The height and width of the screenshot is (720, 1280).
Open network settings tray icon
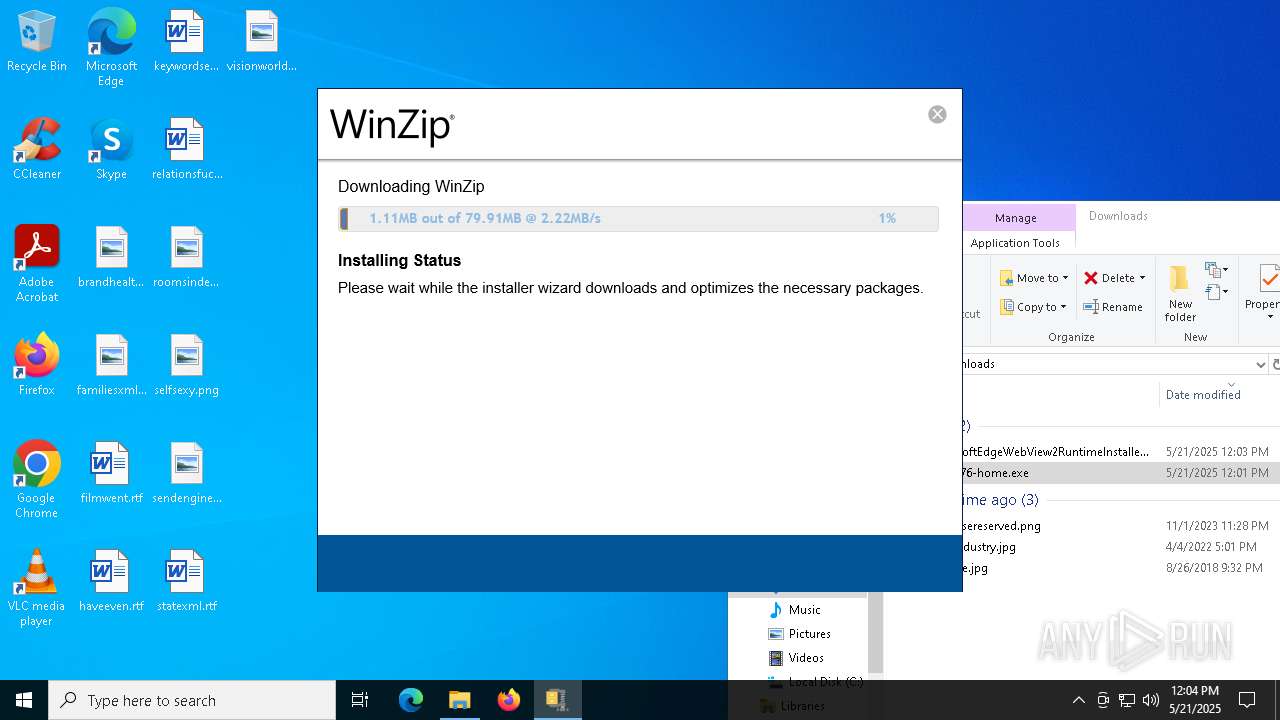coord(1127,700)
